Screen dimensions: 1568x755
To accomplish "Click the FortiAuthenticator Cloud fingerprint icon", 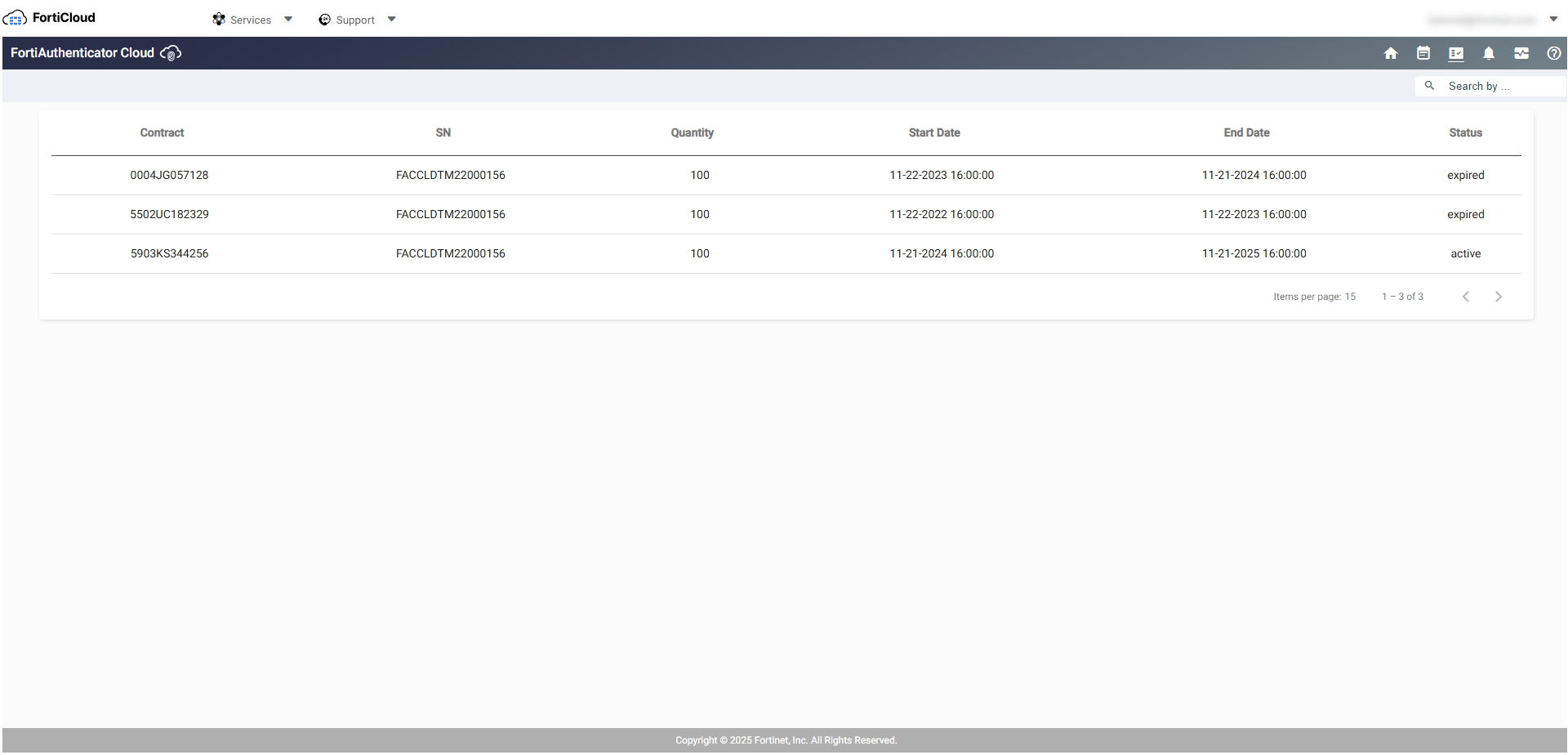I will tap(171, 53).
